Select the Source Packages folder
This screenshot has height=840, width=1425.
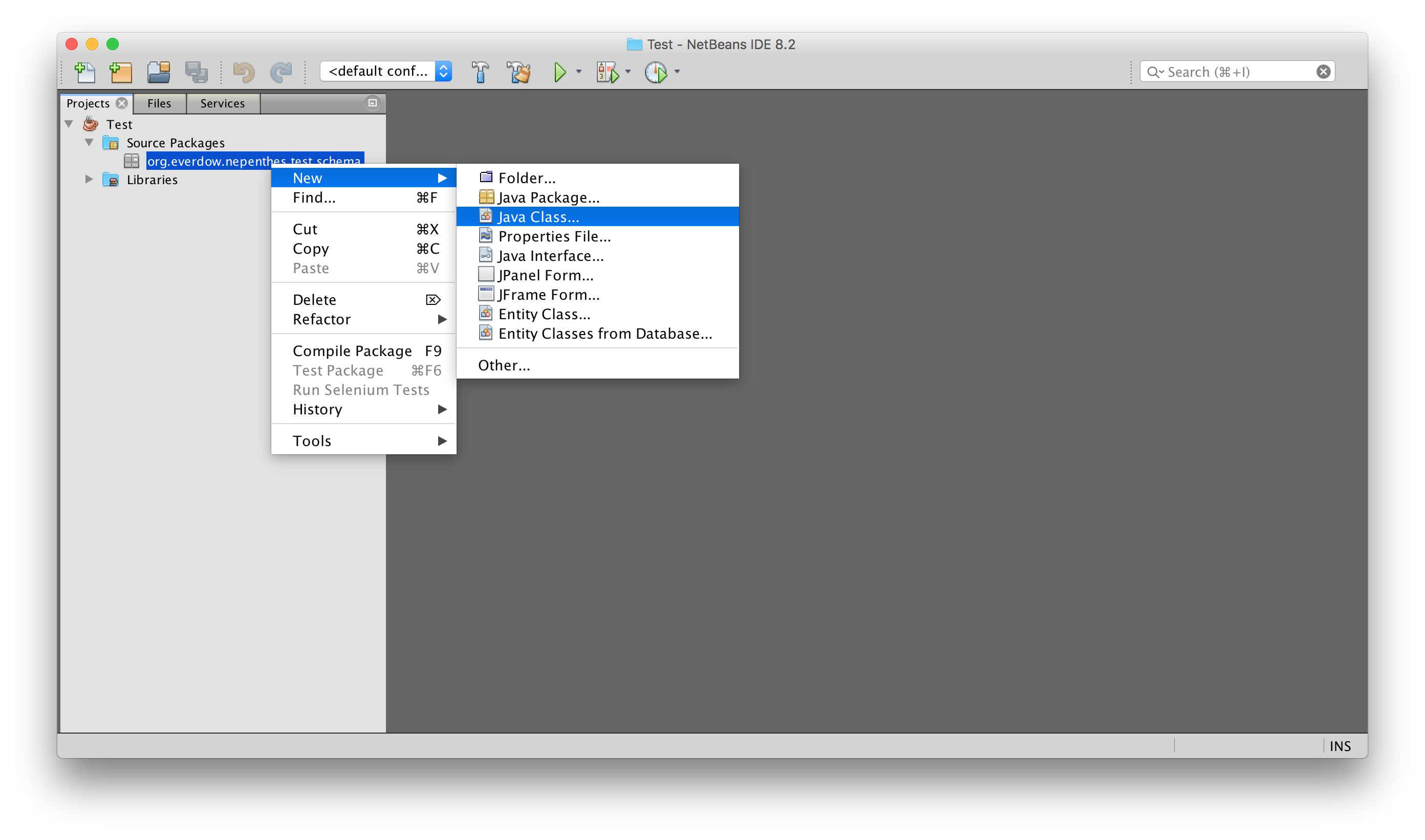click(176, 143)
